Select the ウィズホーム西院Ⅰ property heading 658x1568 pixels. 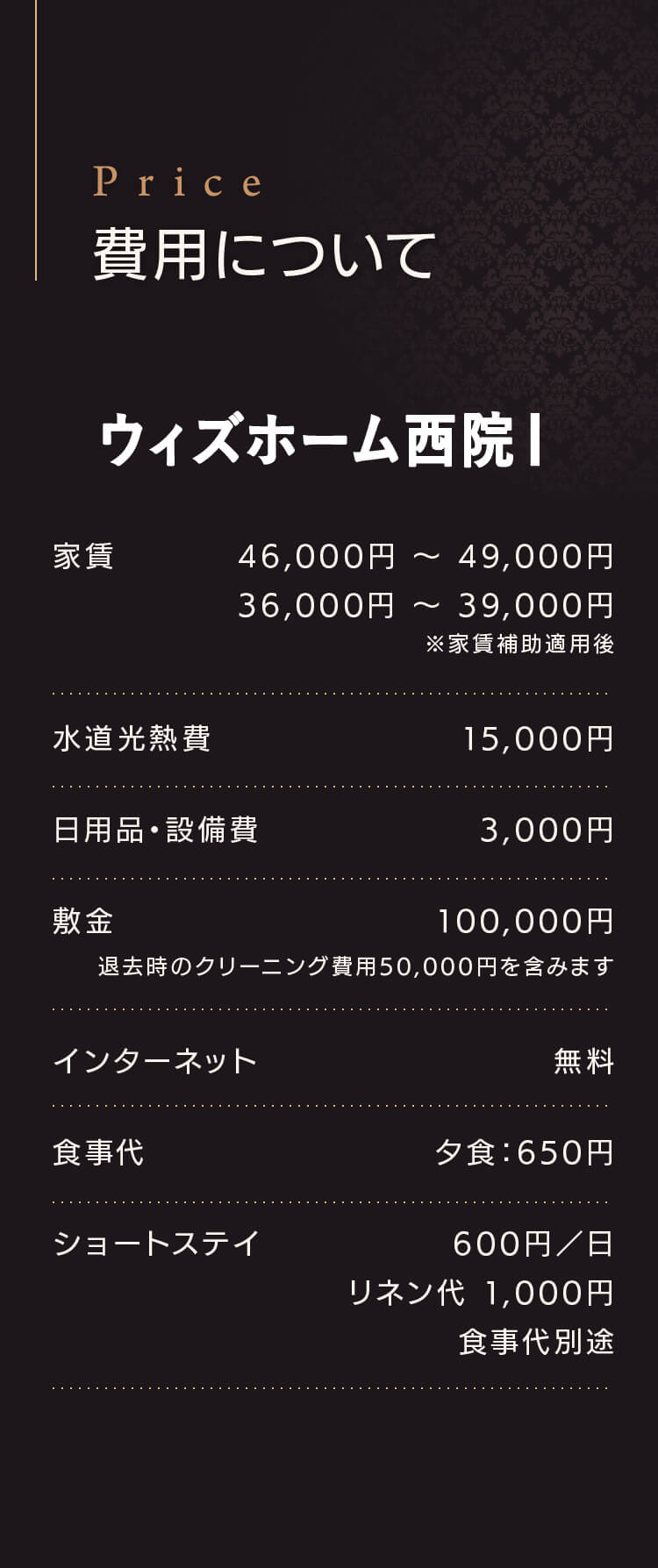click(x=322, y=440)
